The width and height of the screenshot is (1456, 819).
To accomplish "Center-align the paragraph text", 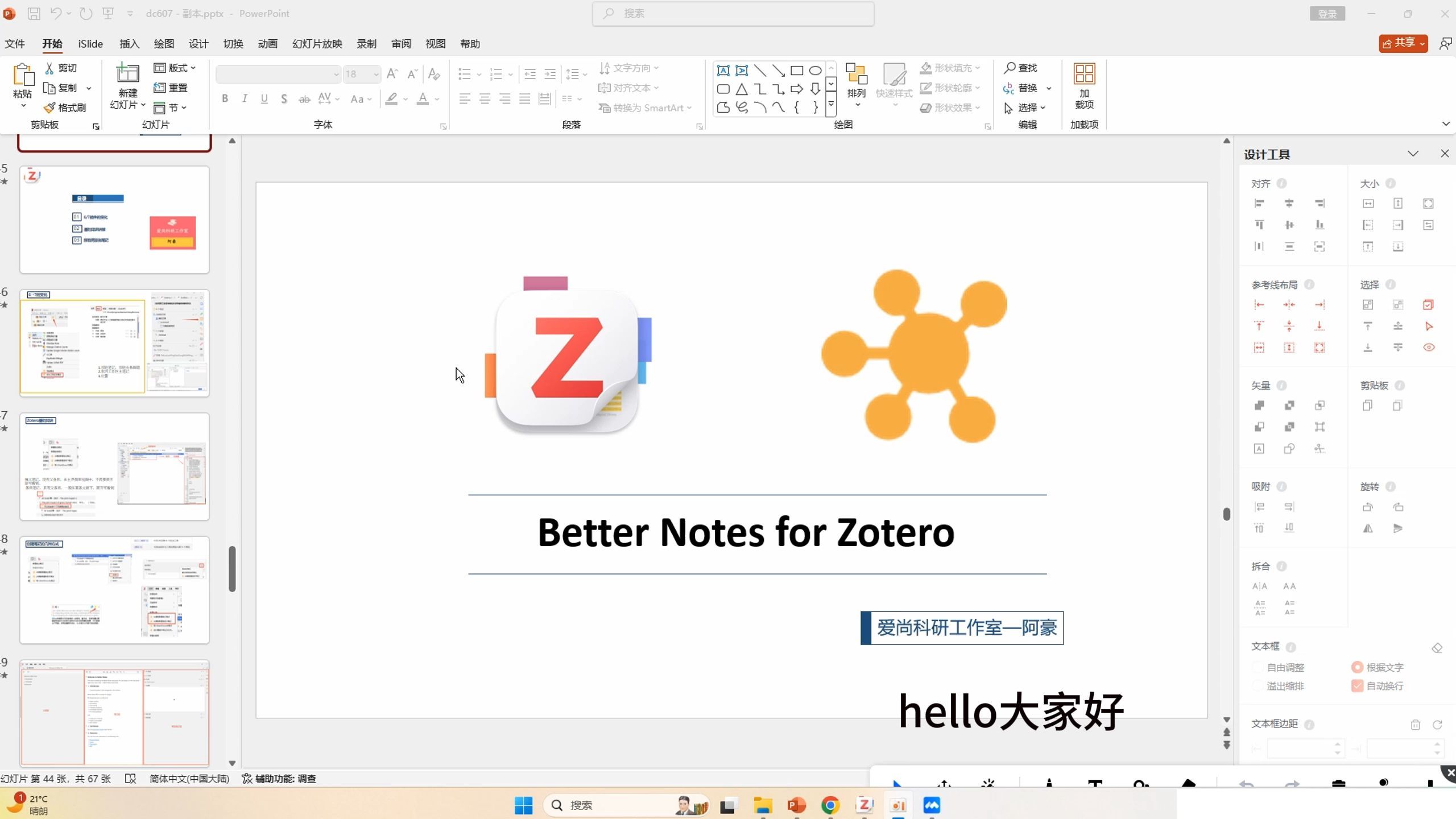I will pyautogui.click(x=485, y=99).
